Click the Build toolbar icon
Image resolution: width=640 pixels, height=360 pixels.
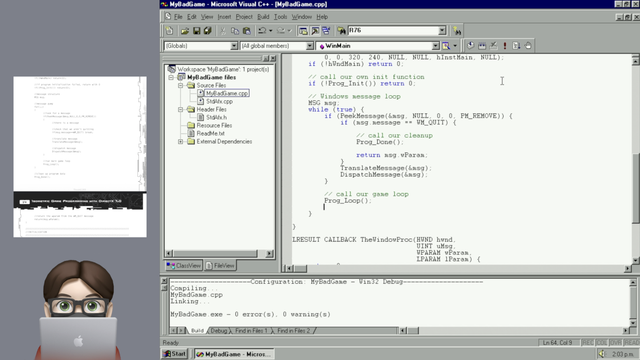(x=482, y=46)
